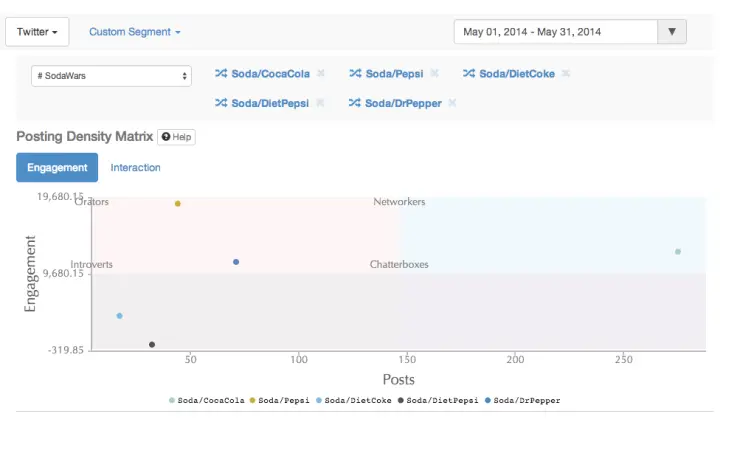The width and height of the screenshot is (740, 456).
Task: Click the shuffle icon beside Soda/CocaCola
Action: coord(222,73)
